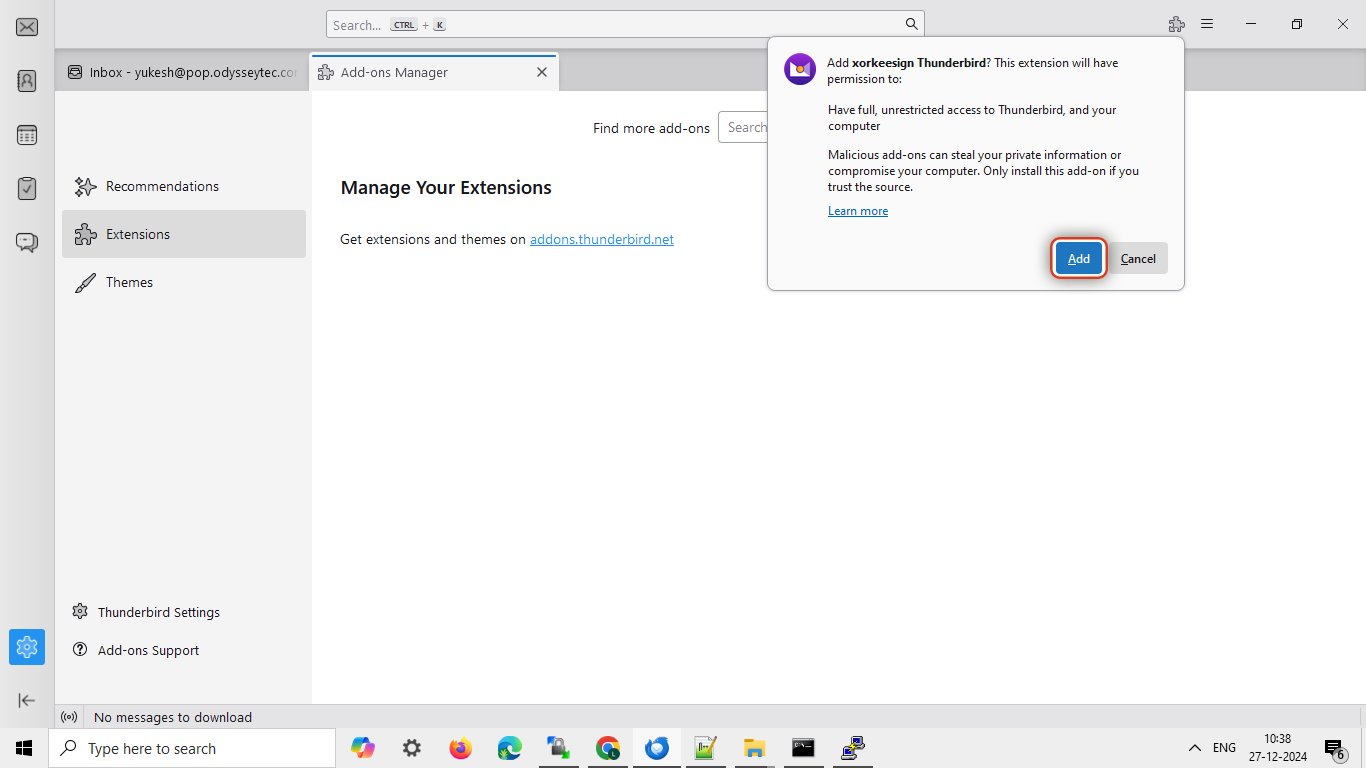This screenshot has height=768, width=1366.
Task: Open the Recommendations category
Action: tap(184, 186)
